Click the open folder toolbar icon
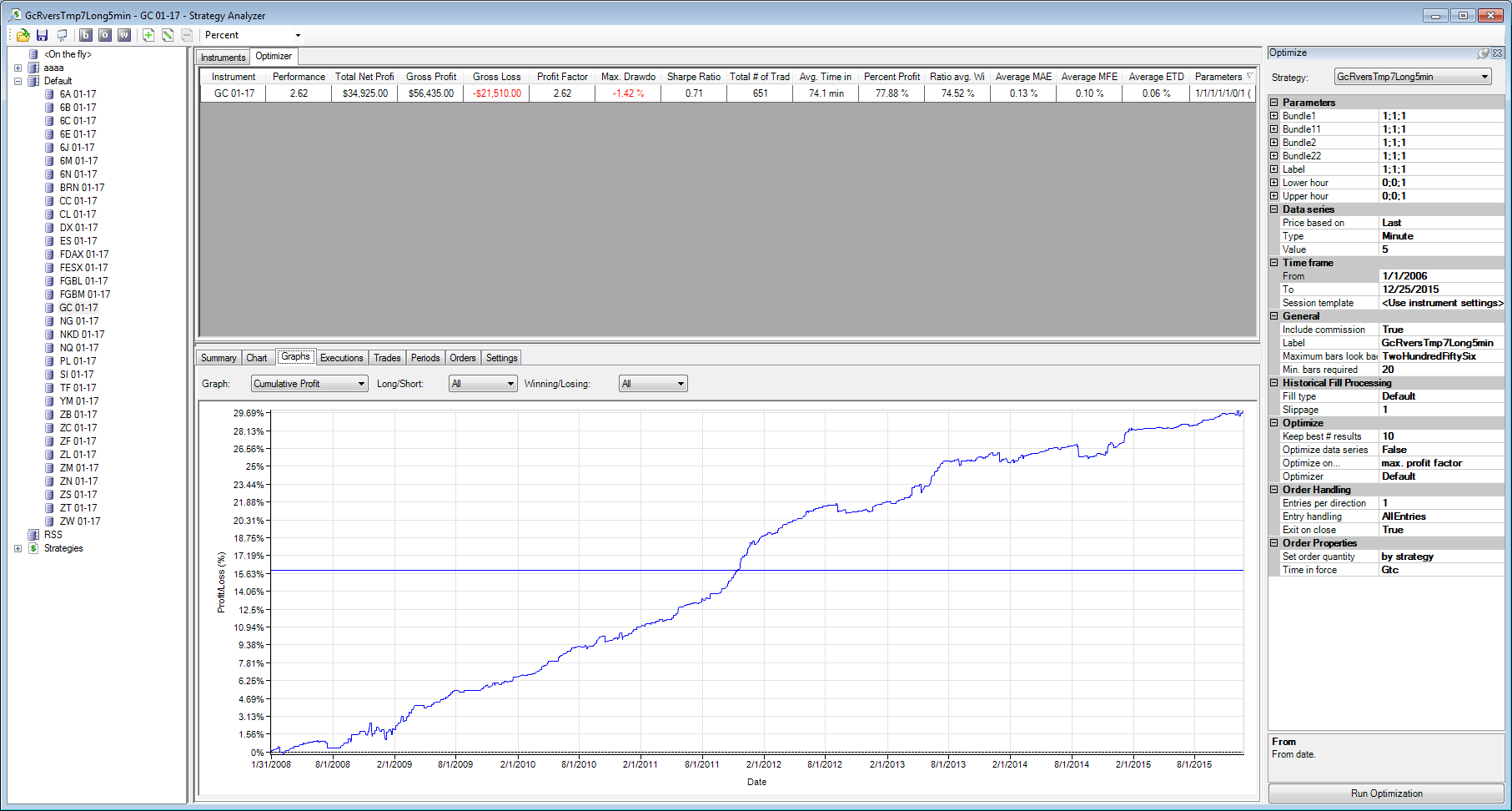The width and height of the screenshot is (1512, 811). tap(23, 35)
